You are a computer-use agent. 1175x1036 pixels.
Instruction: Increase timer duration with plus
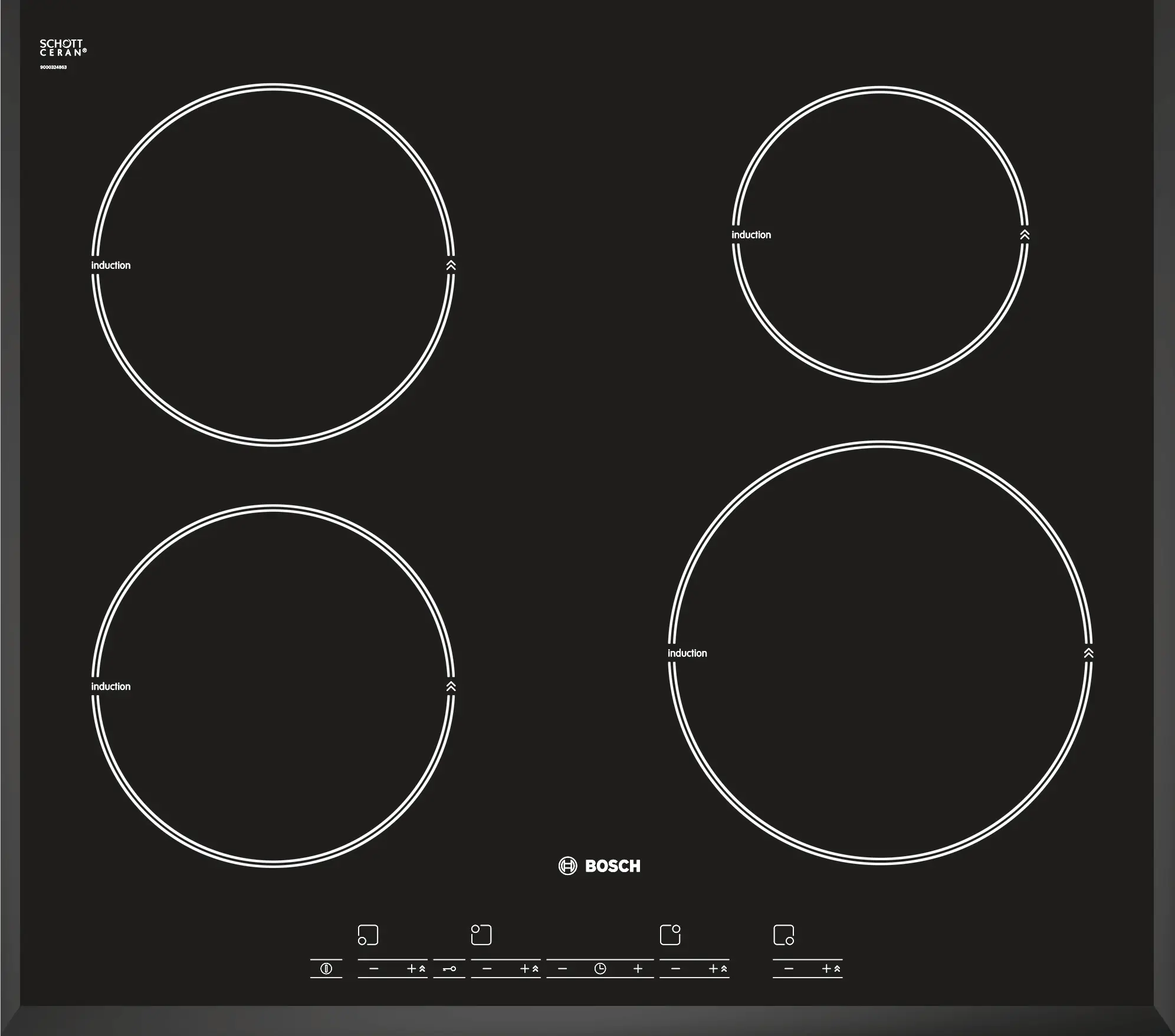[638, 968]
